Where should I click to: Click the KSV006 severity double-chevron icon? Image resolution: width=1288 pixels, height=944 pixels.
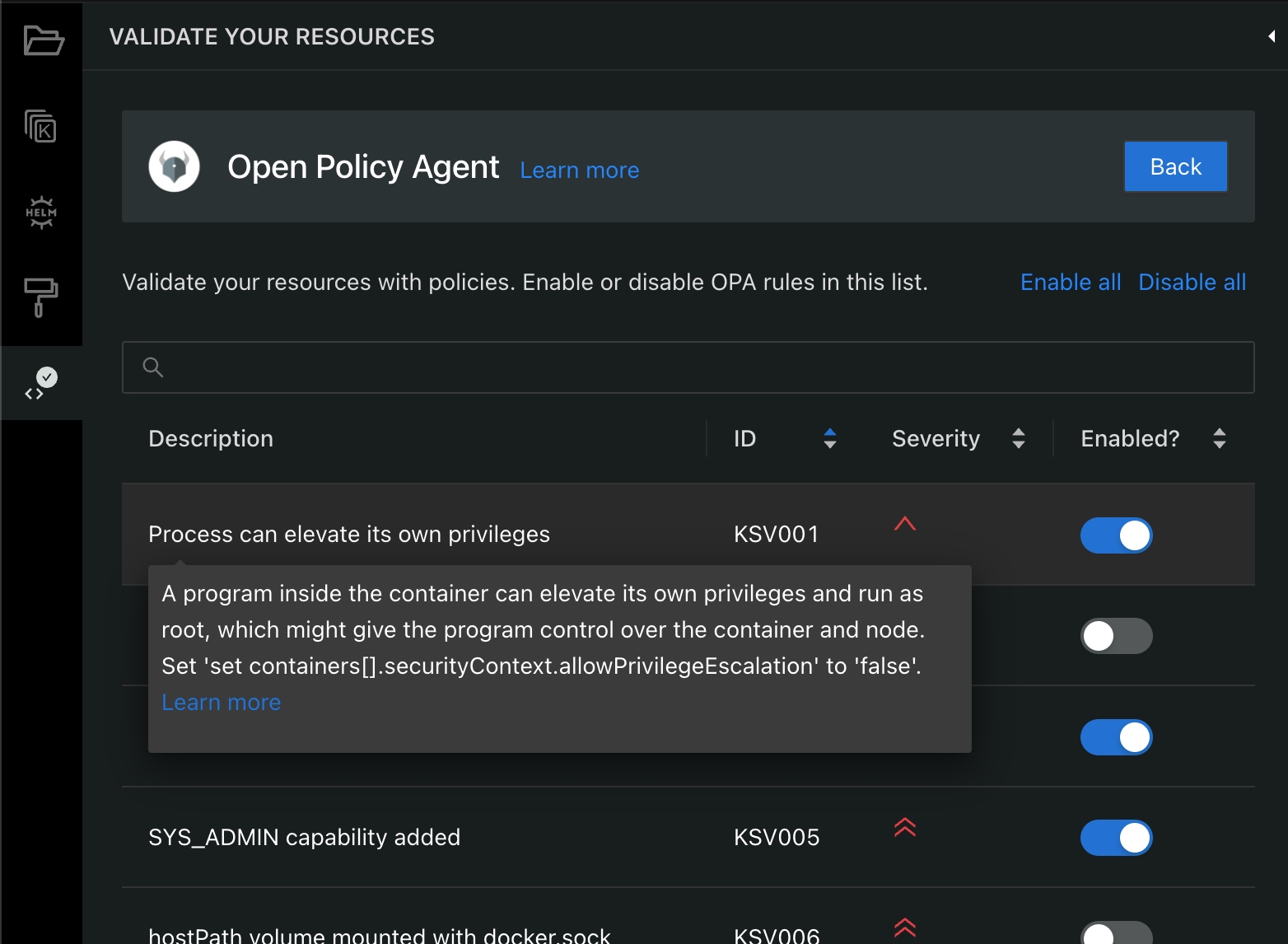905,928
